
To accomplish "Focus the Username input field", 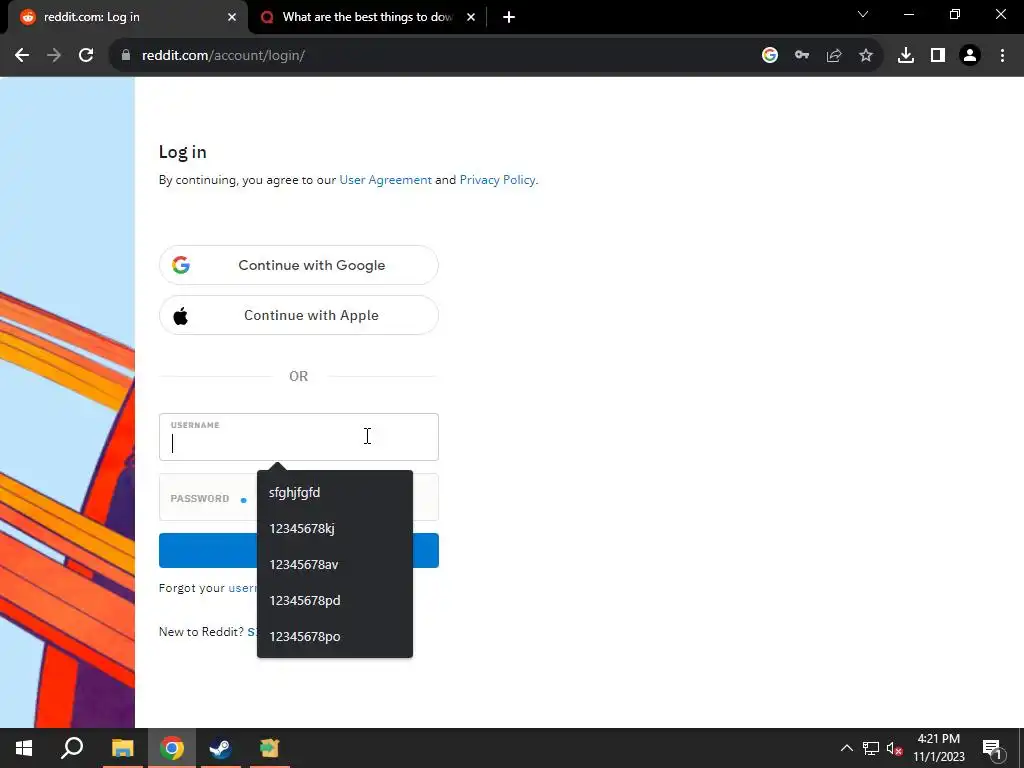I will coord(298,437).
